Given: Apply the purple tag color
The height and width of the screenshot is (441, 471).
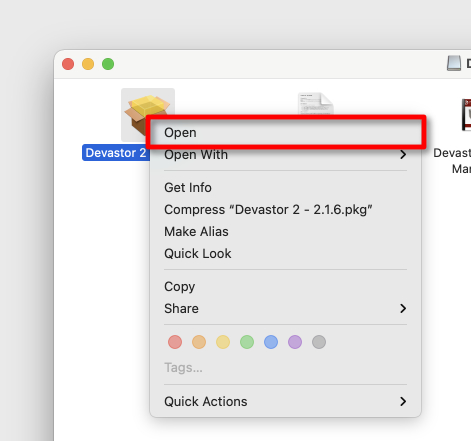Looking at the screenshot, I should tap(295, 342).
